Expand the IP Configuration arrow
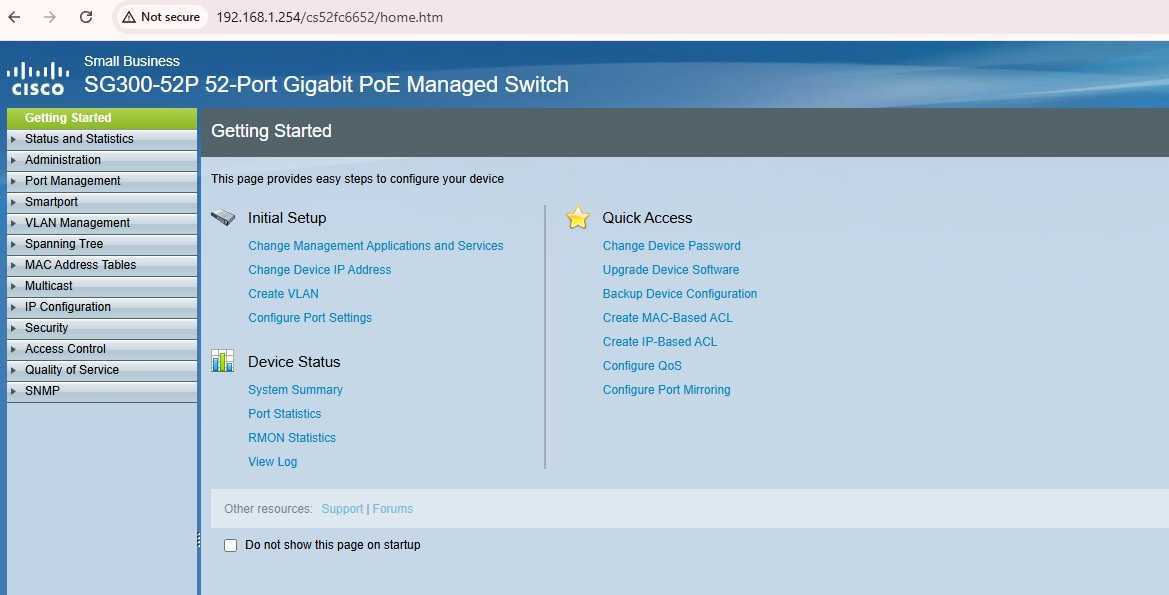 point(13,306)
